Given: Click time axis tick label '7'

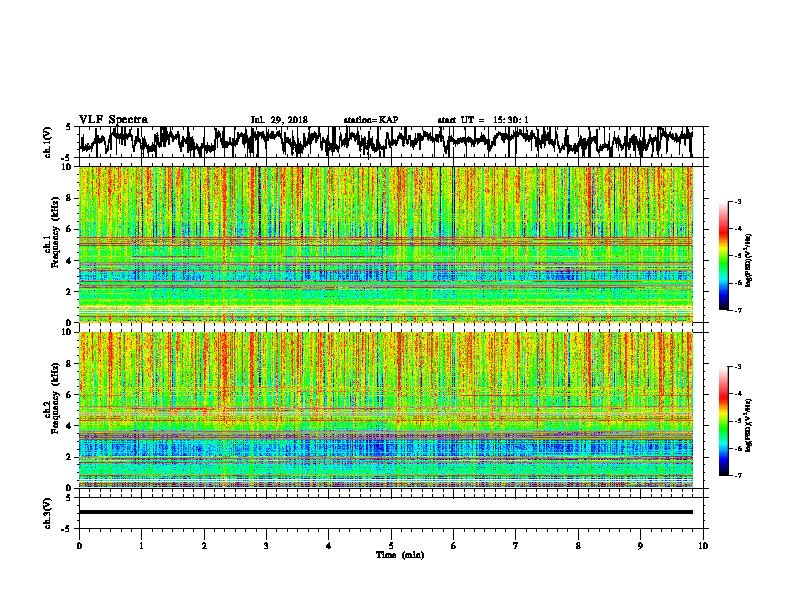Looking at the screenshot, I should 516,545.
